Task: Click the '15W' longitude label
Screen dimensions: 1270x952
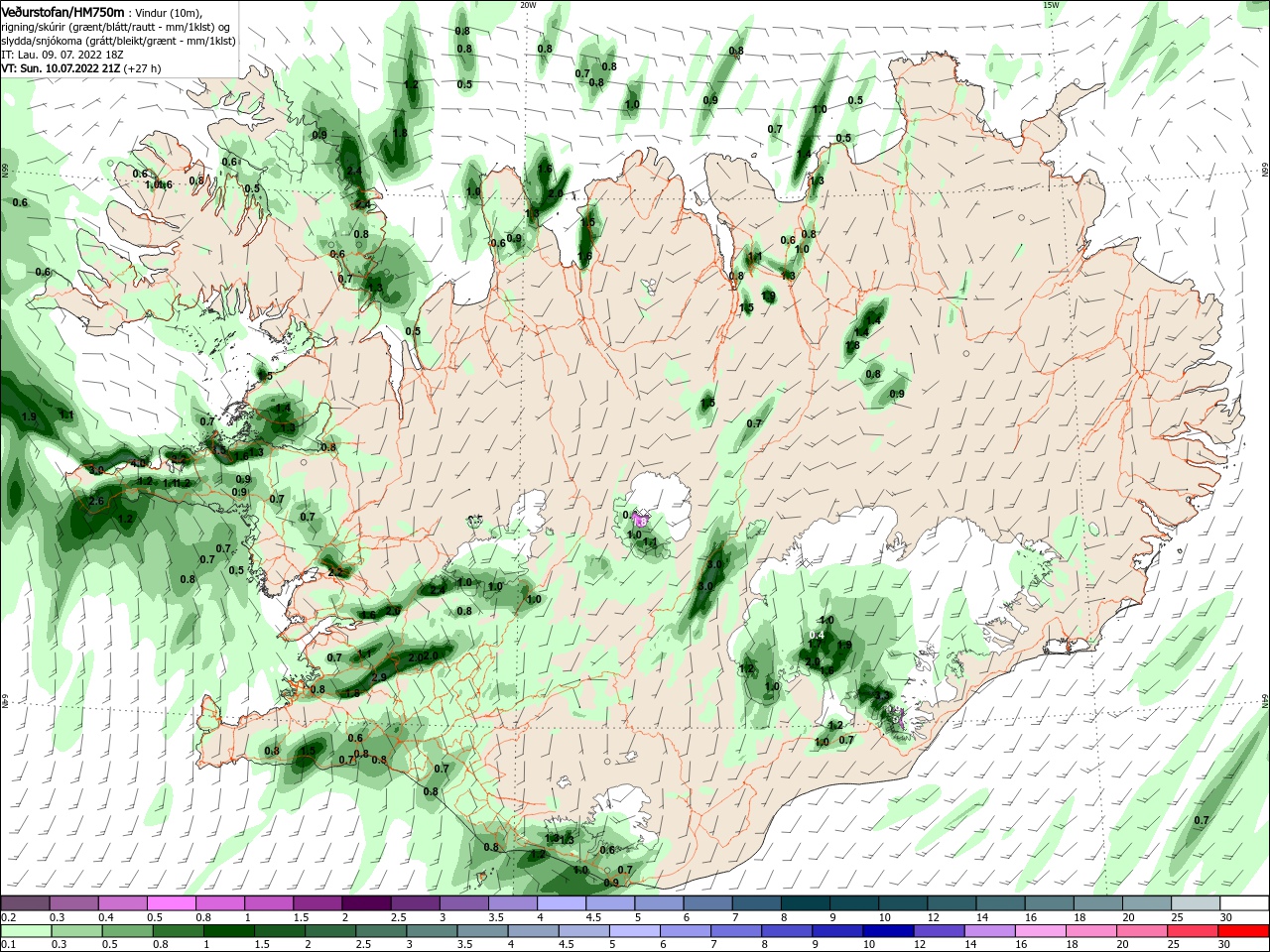Action: (x=1051, y=5)
